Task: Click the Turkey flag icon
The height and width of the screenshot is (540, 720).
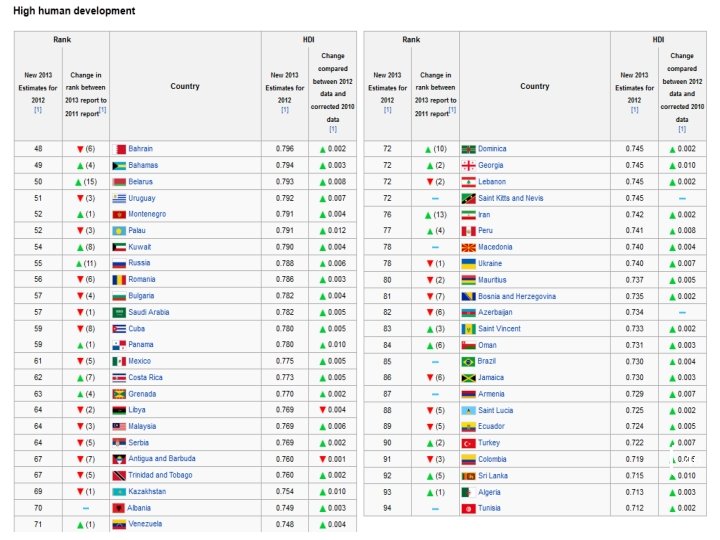Action: click(468, 444)
